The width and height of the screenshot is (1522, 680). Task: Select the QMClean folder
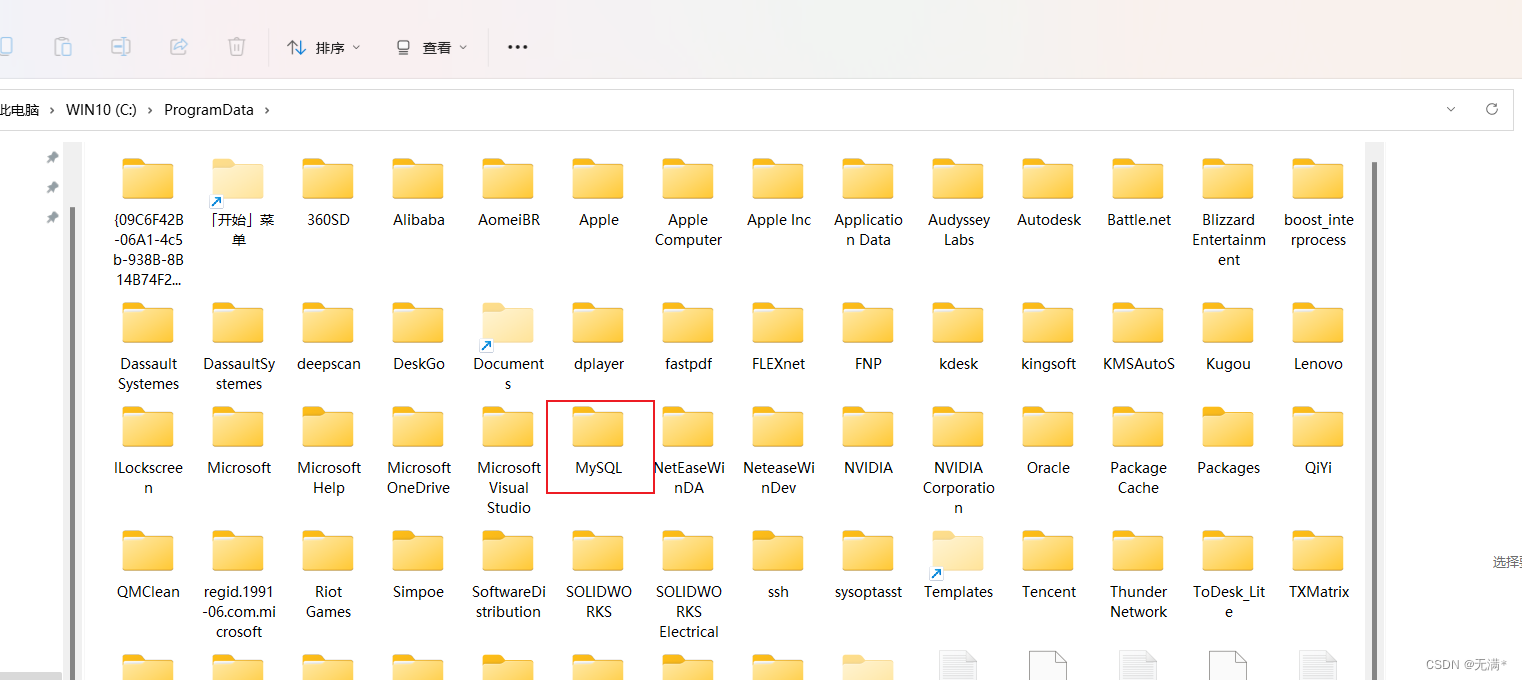click(148, 565)
